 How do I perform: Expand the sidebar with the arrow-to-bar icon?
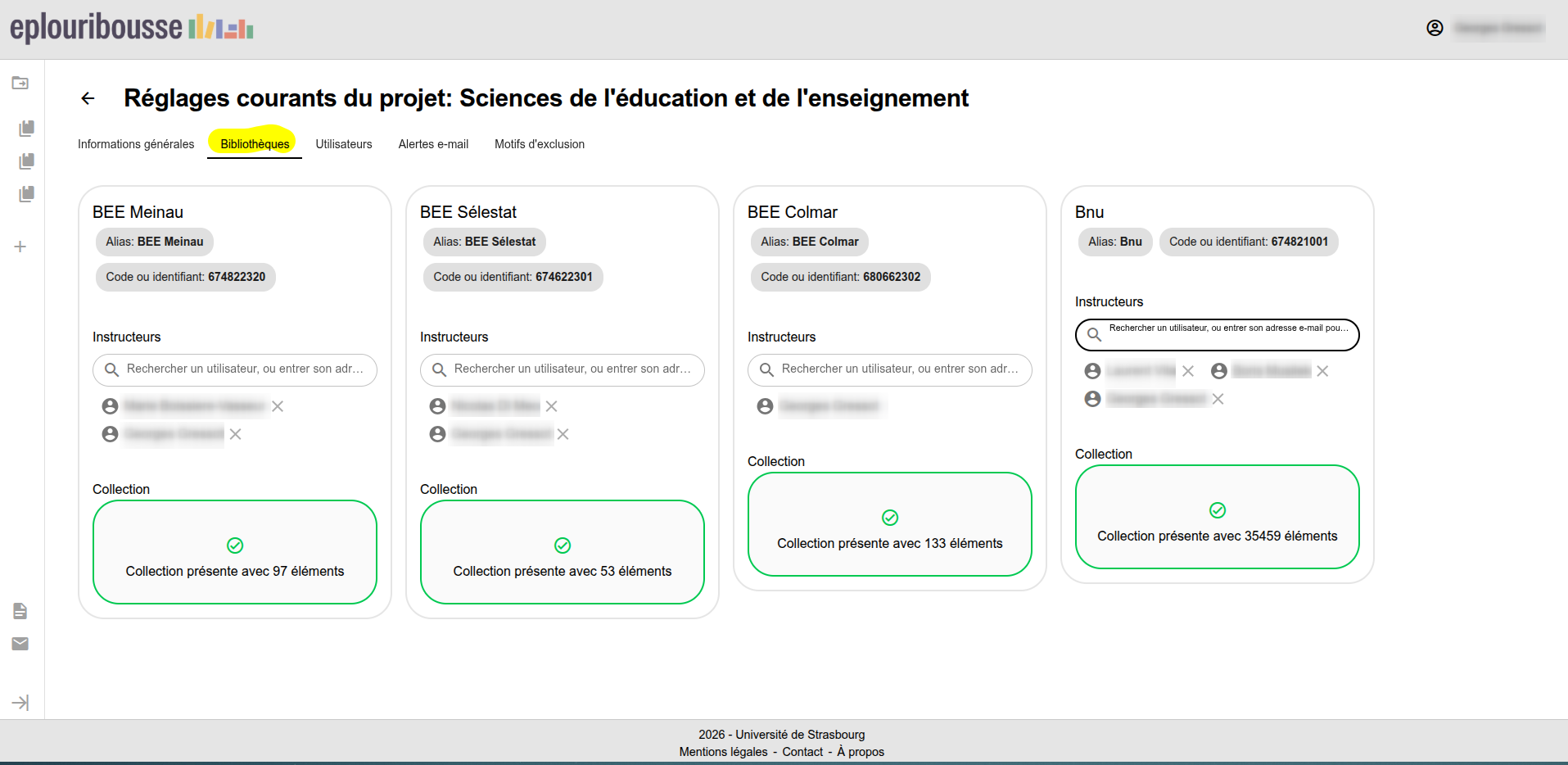pyautogui.click(x=20, y=703)
